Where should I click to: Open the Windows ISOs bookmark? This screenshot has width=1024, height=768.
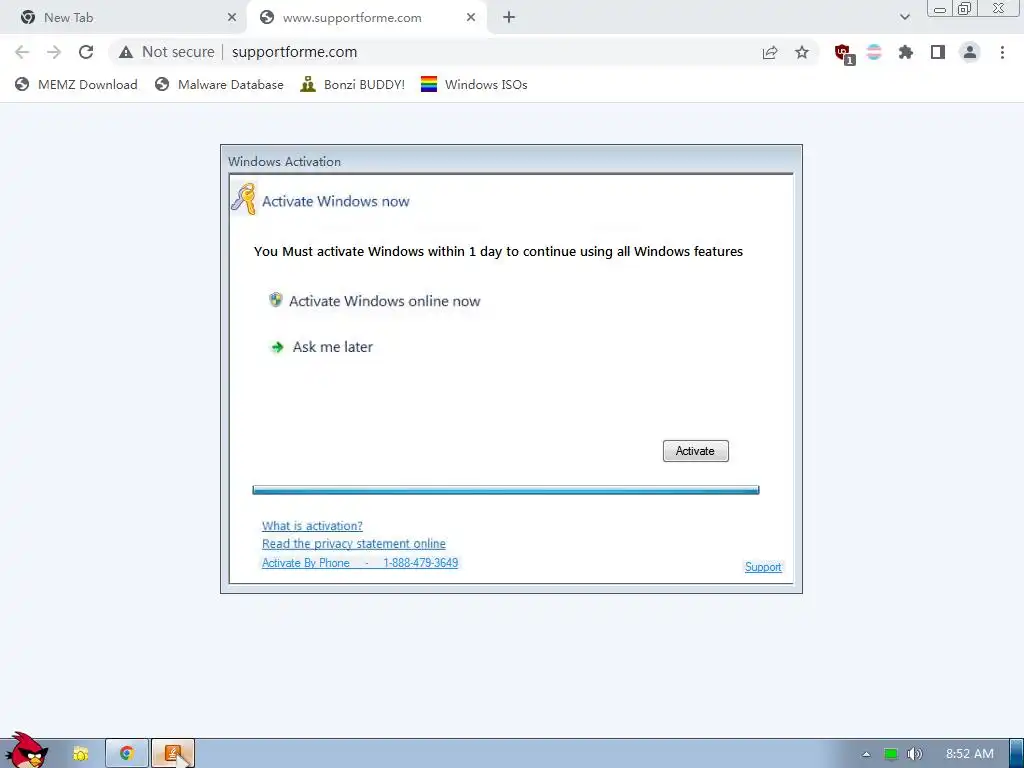click(x=474, y=84)
